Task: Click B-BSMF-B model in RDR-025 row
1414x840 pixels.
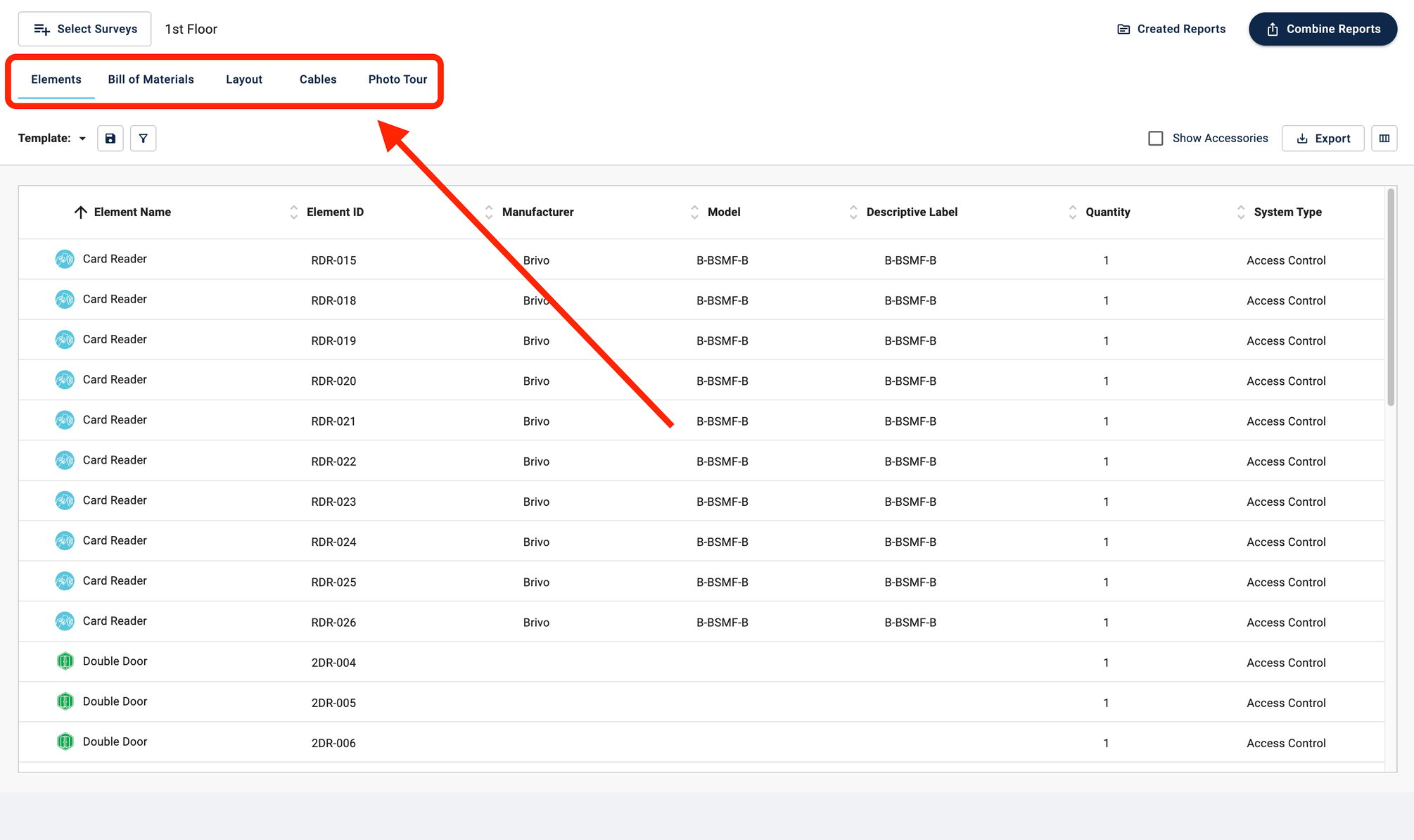Action: (722, 582)
